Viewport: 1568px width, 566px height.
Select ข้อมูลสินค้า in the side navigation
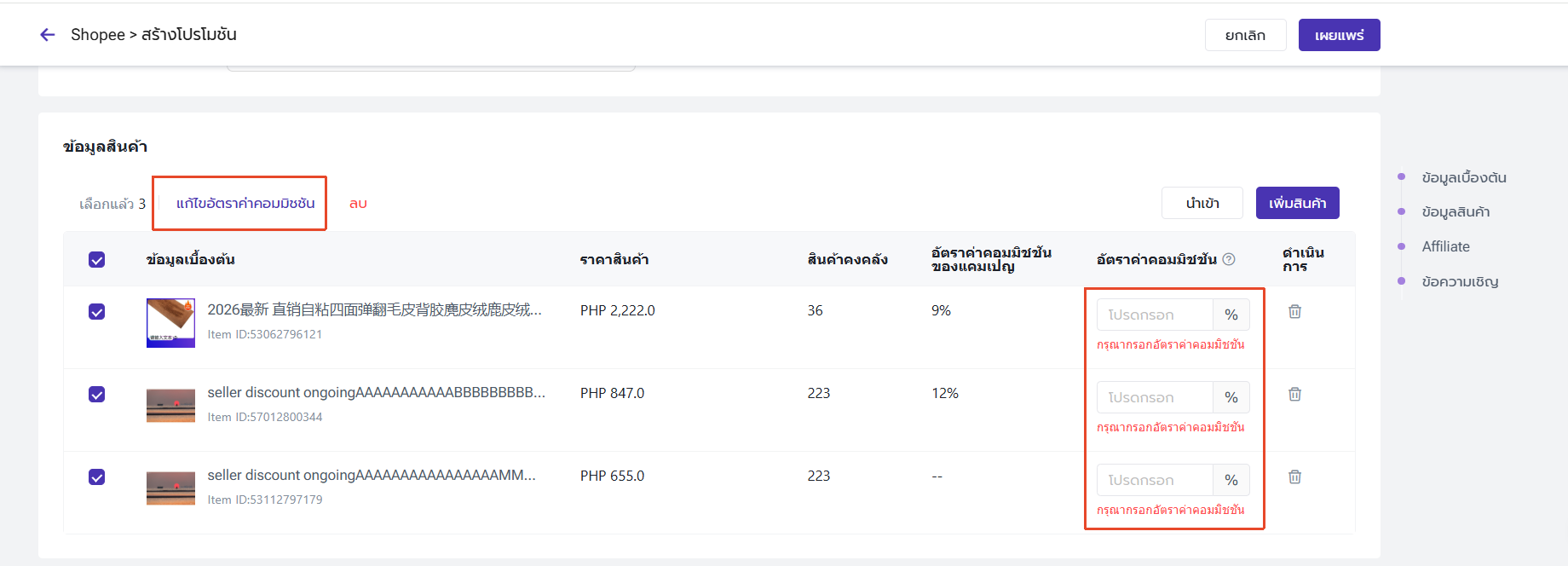click(1456, 211)
